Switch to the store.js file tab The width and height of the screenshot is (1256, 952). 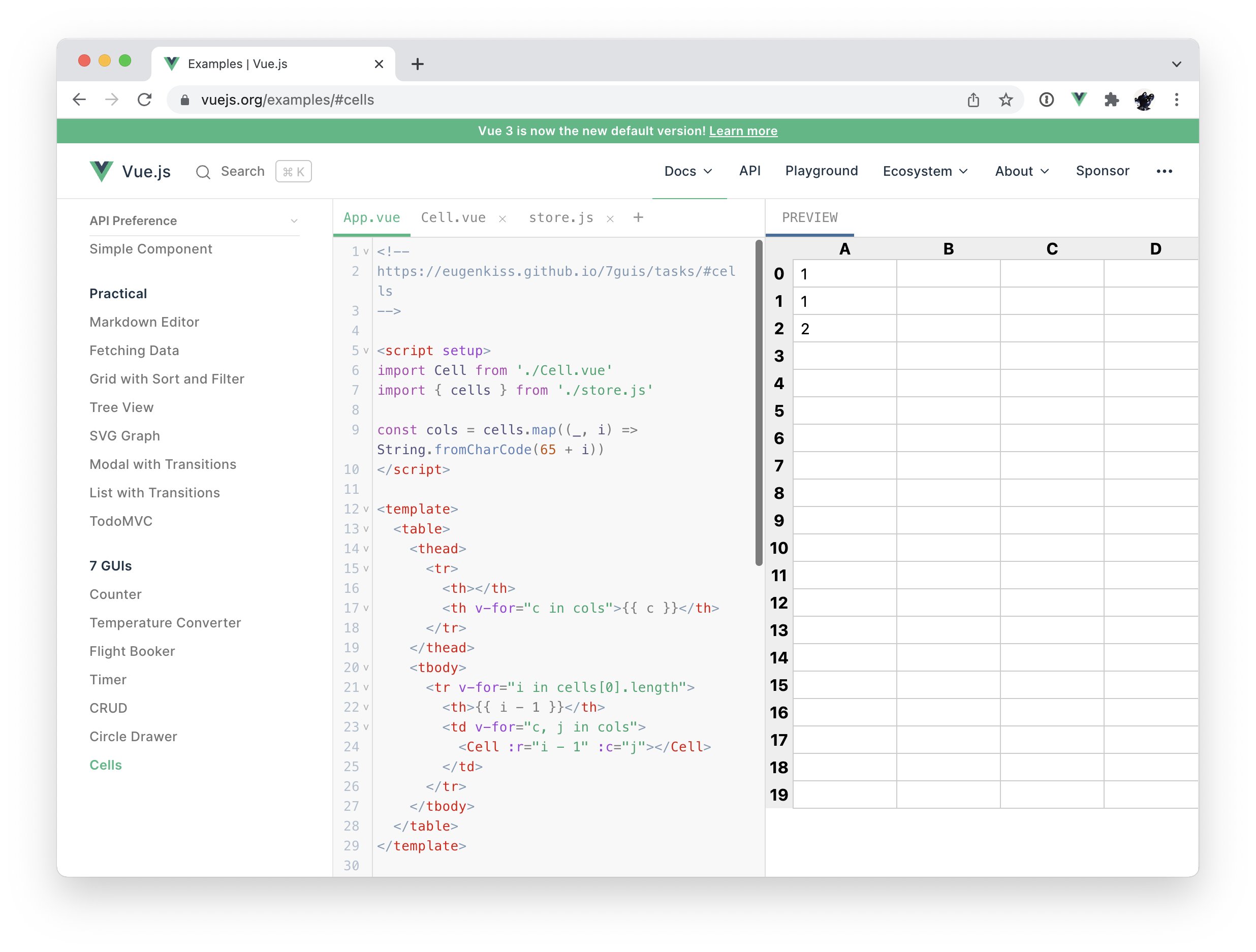561,217
